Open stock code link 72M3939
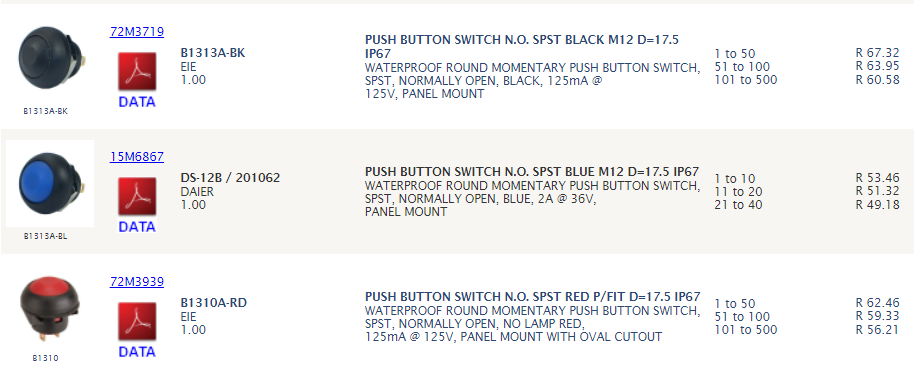Screen dimensions: 914x379 click(x=137, y=282)
